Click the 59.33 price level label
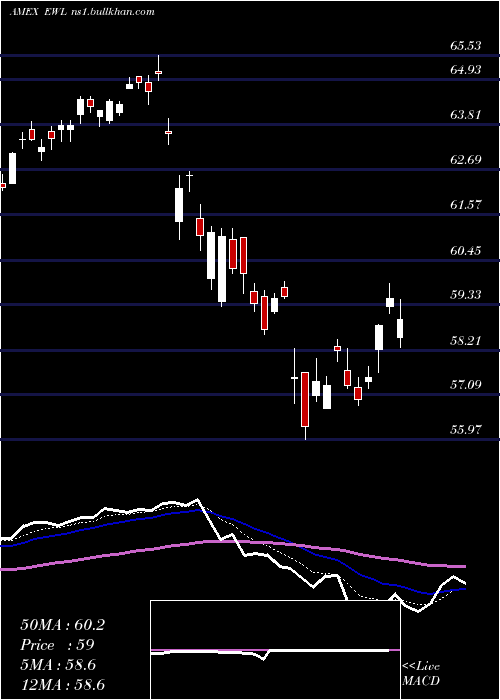The width and height of the screenshot is (500, 700). point(466,295)
